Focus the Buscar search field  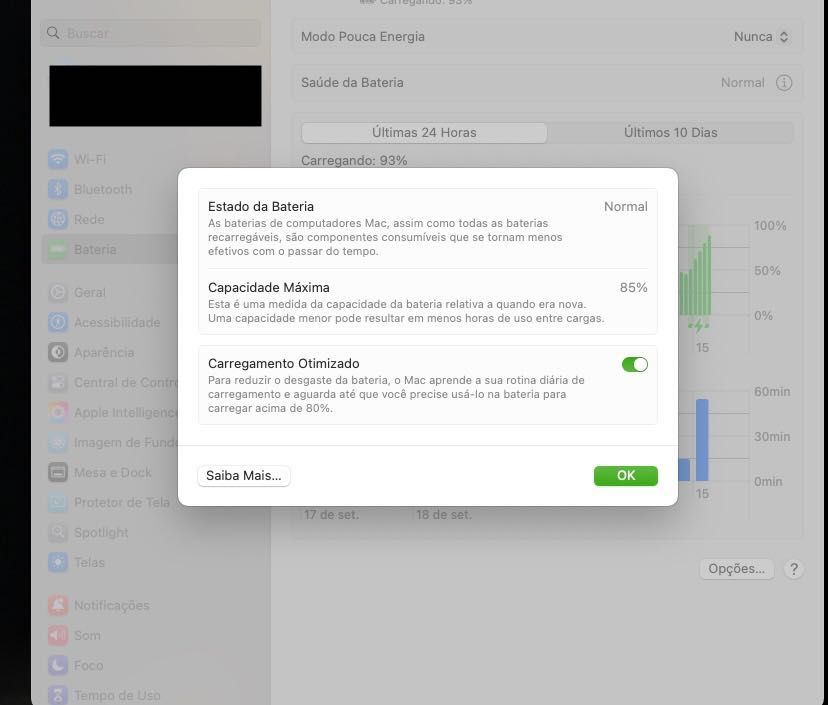click(x=150, y=33)
